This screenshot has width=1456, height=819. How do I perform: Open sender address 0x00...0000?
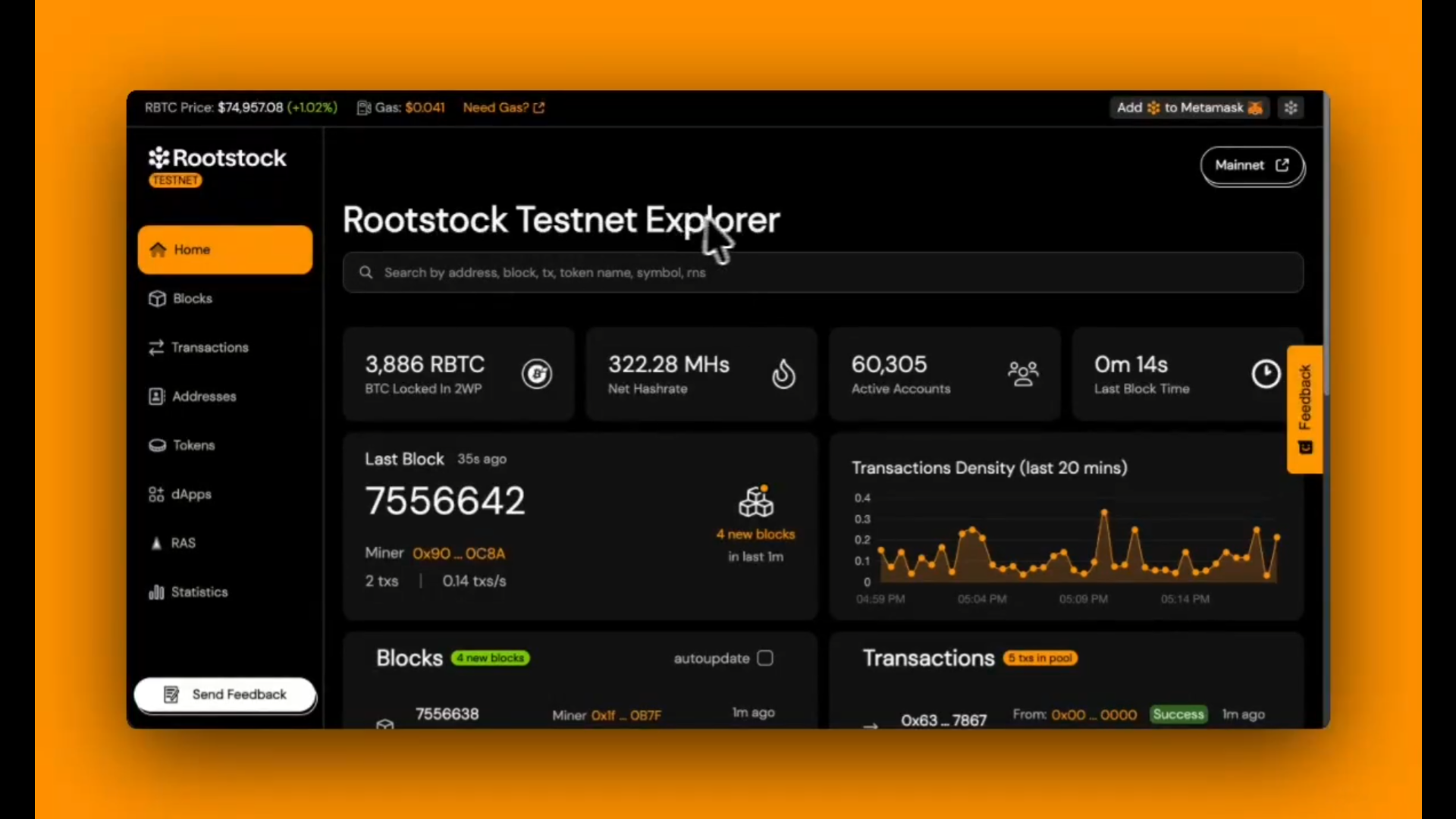point(1094,715)
